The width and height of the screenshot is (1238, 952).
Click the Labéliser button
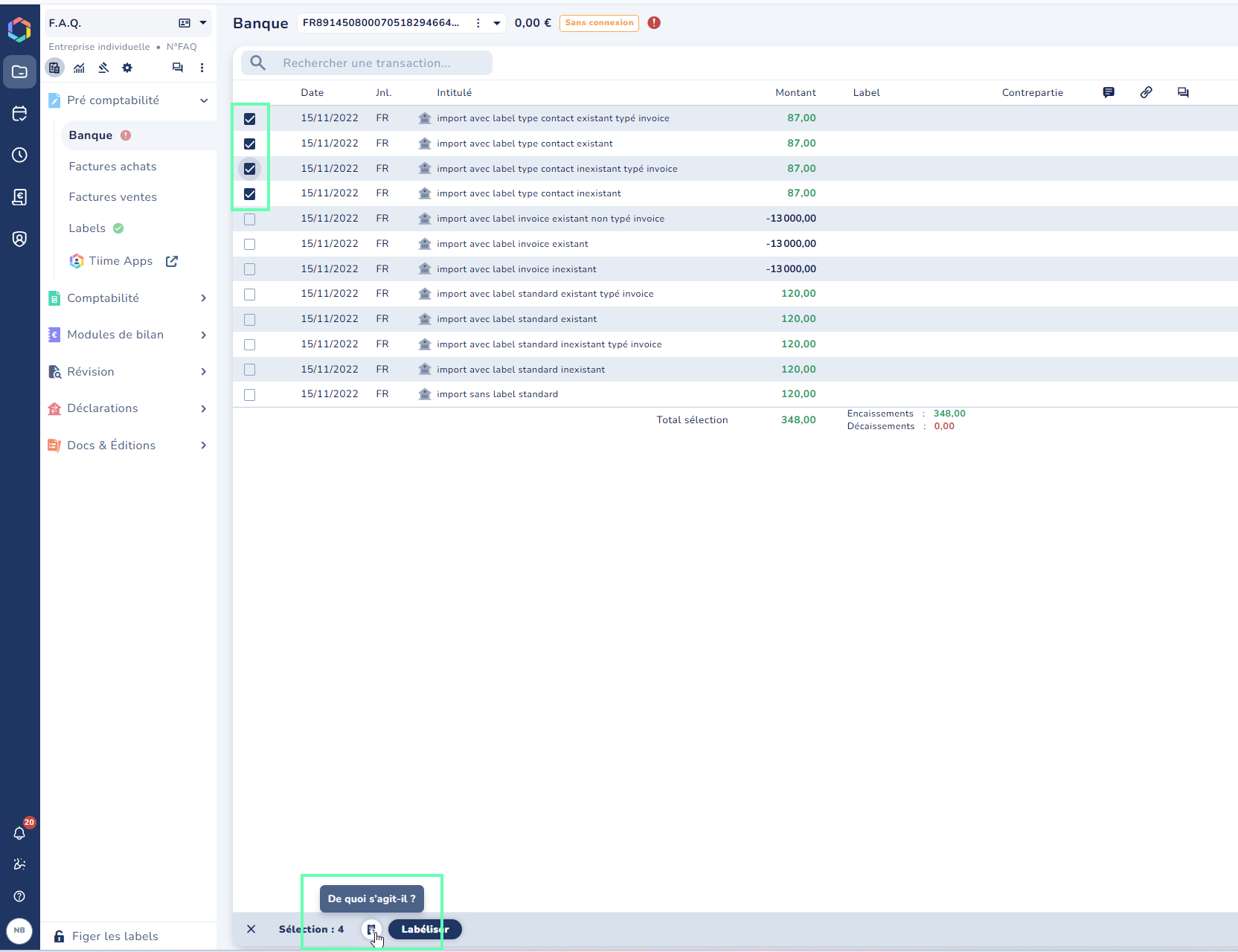pyautogui.click(x=425, y=929)
